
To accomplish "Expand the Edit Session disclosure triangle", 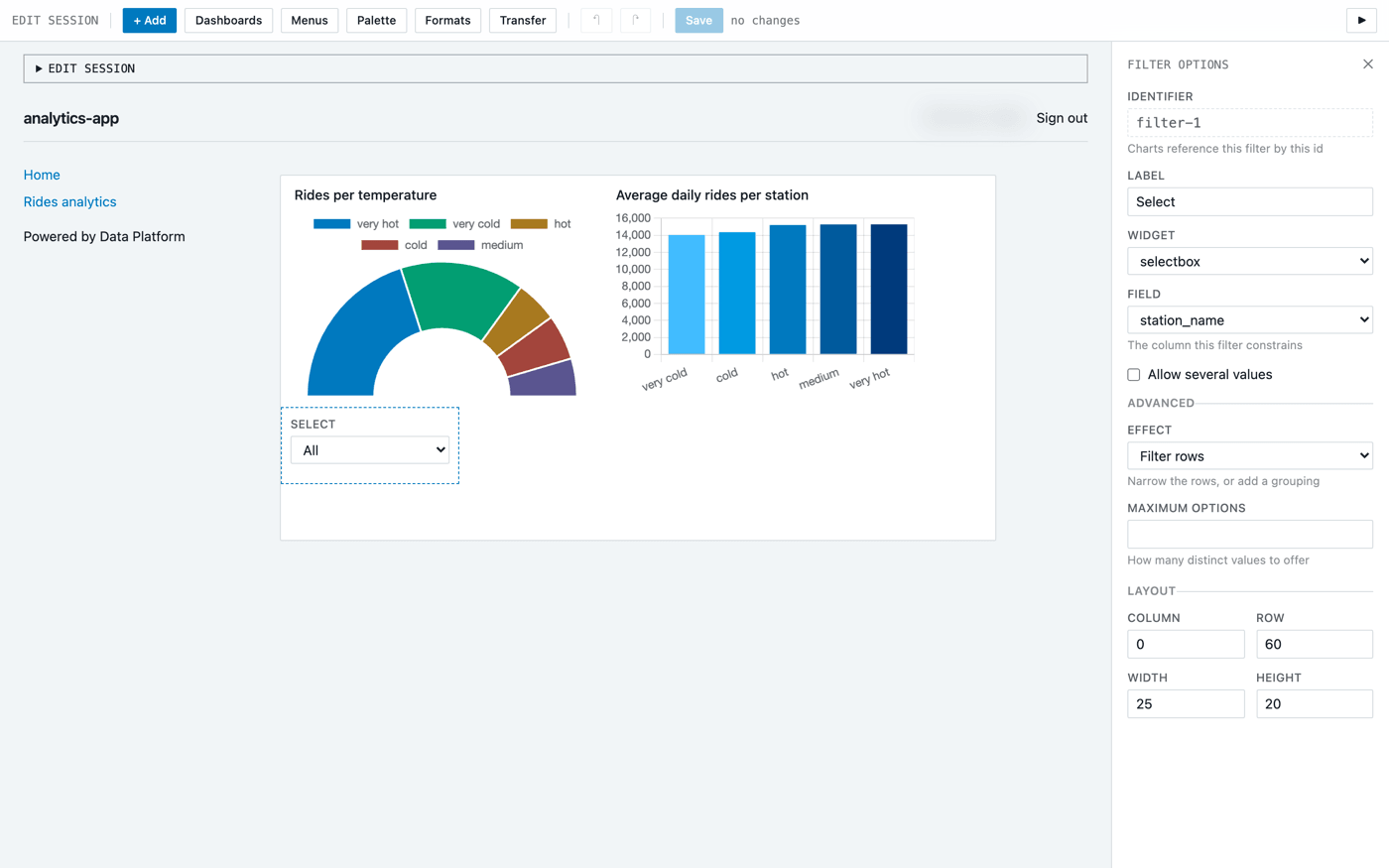I will [x=39, y=68].
